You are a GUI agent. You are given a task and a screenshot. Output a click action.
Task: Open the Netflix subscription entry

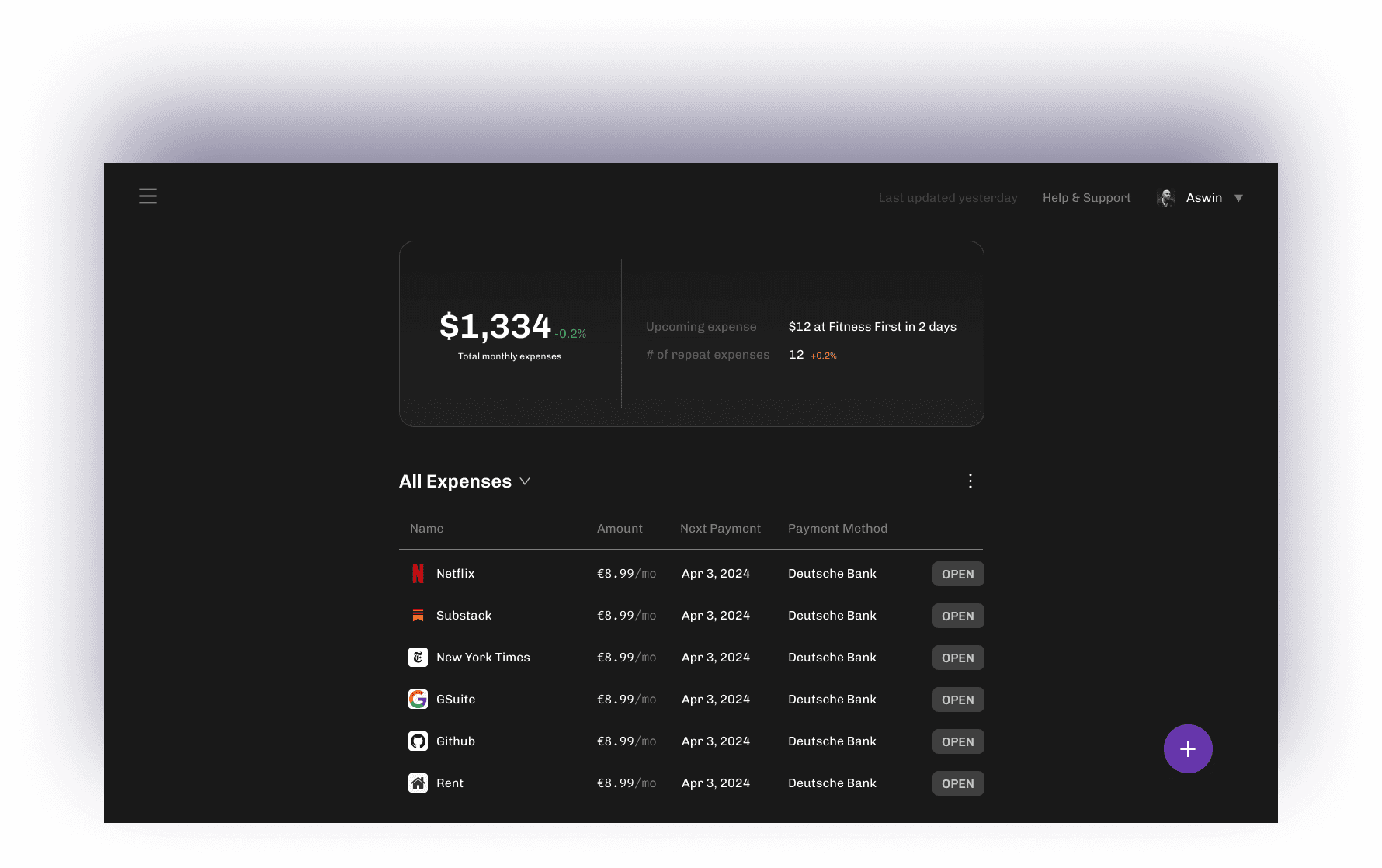957,573
